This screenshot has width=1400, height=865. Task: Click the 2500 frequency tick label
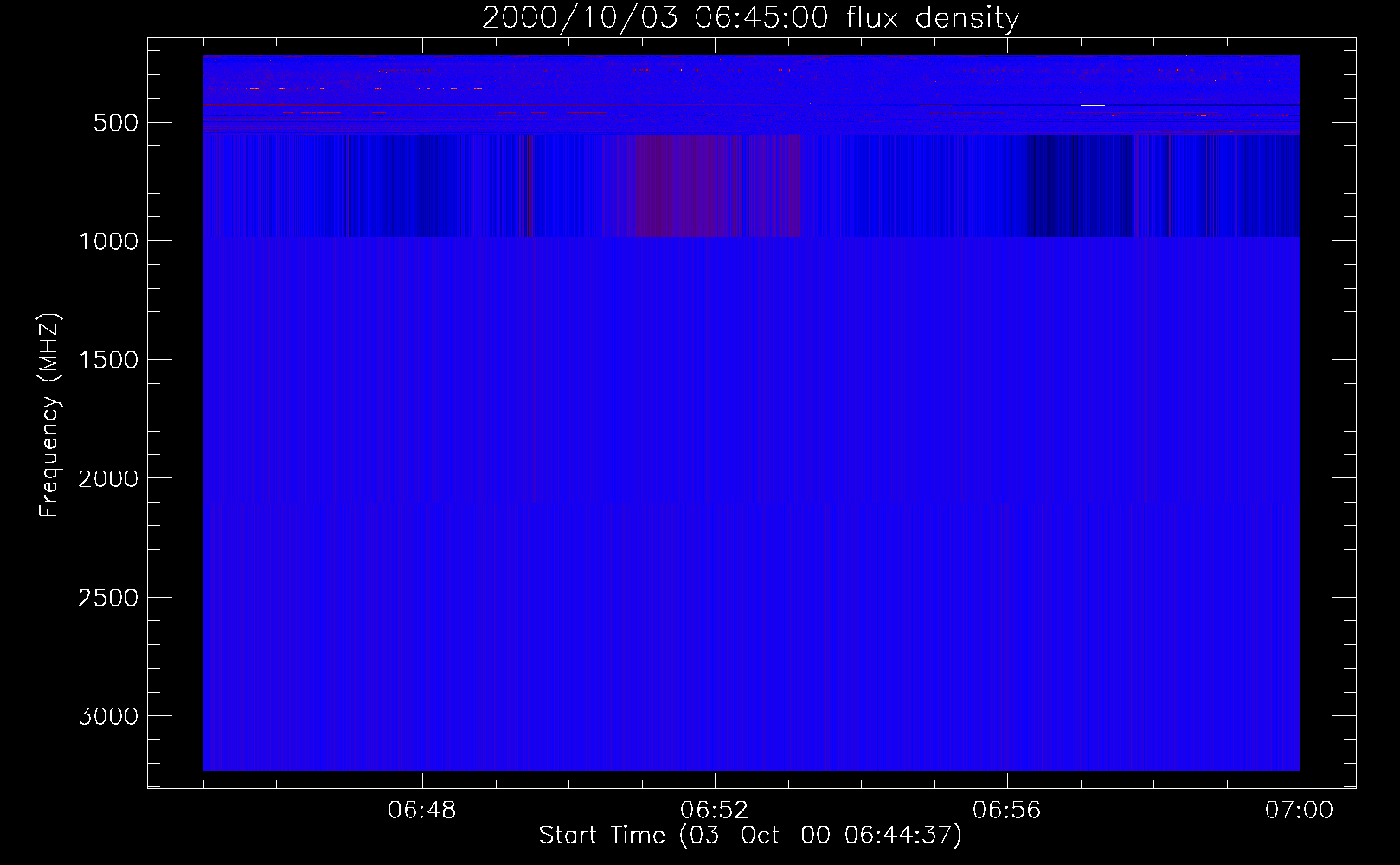tap(108, 598)
